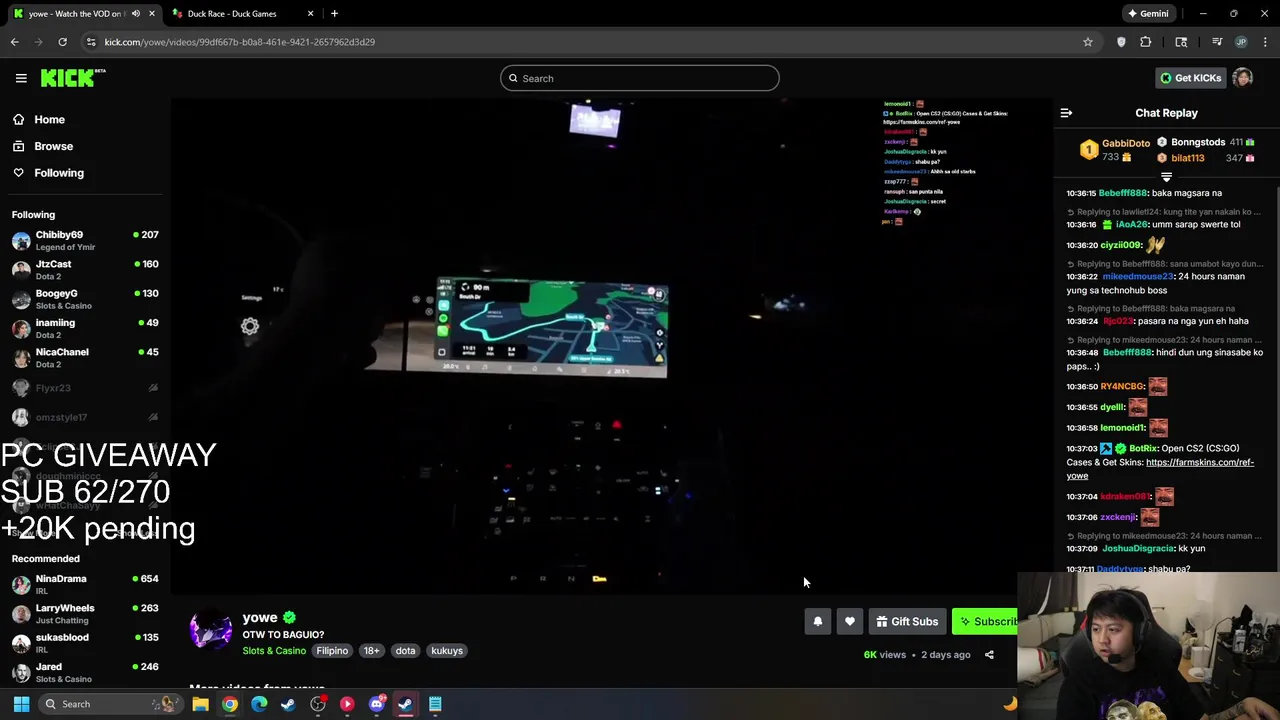This screenshot has height=720, width=1280.
Task: Open Browse in the sidebar
Action: [x=53, y=146]
